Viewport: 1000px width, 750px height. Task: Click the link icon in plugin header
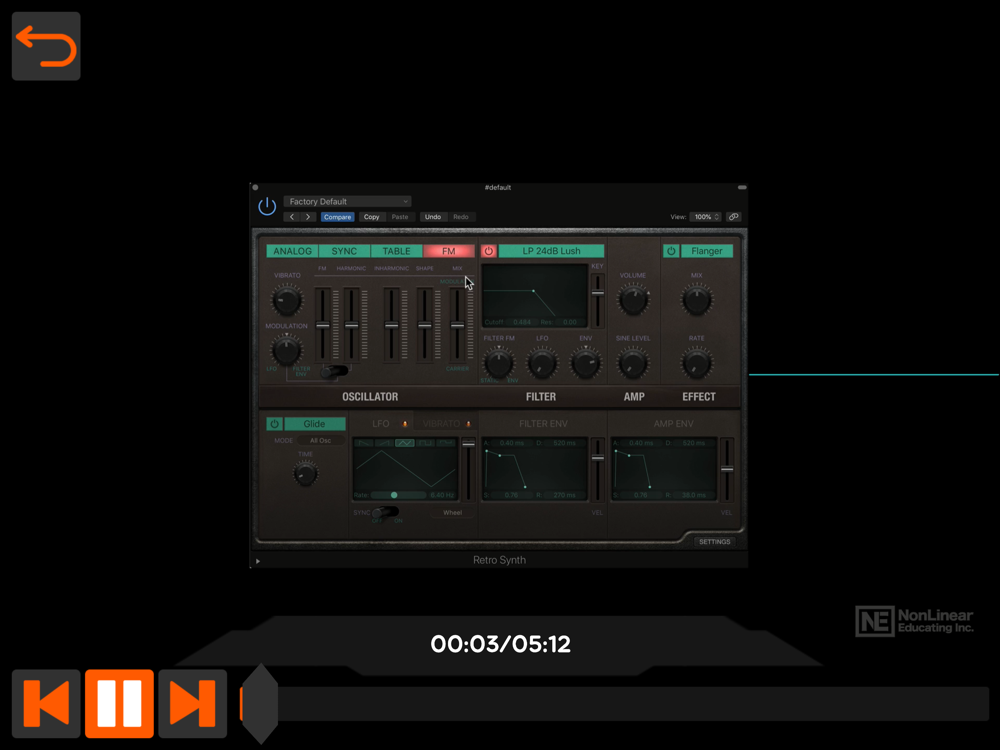click(734, 217)
